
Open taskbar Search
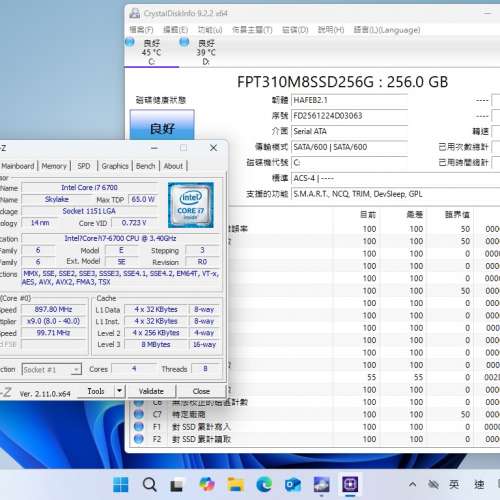[149, 484]
